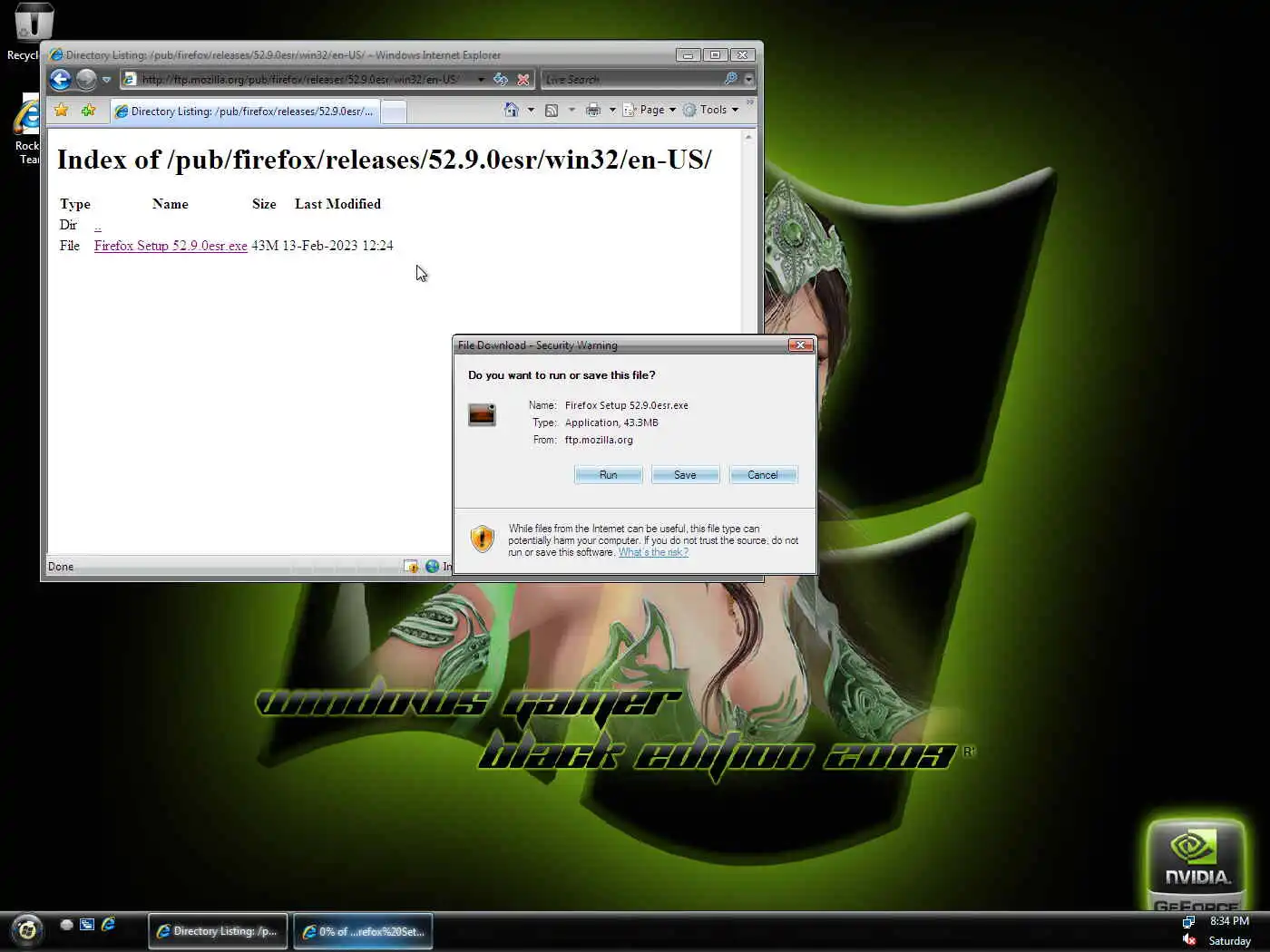
Task: Expand the Home button dropdown arrow
Action: [x=531, y=110]
